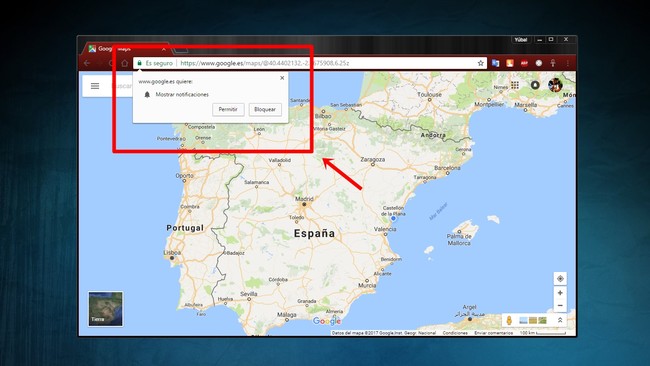Click the 100 km map scale
The height and width of the screenshot is (366, 650).
click(543, 333)
